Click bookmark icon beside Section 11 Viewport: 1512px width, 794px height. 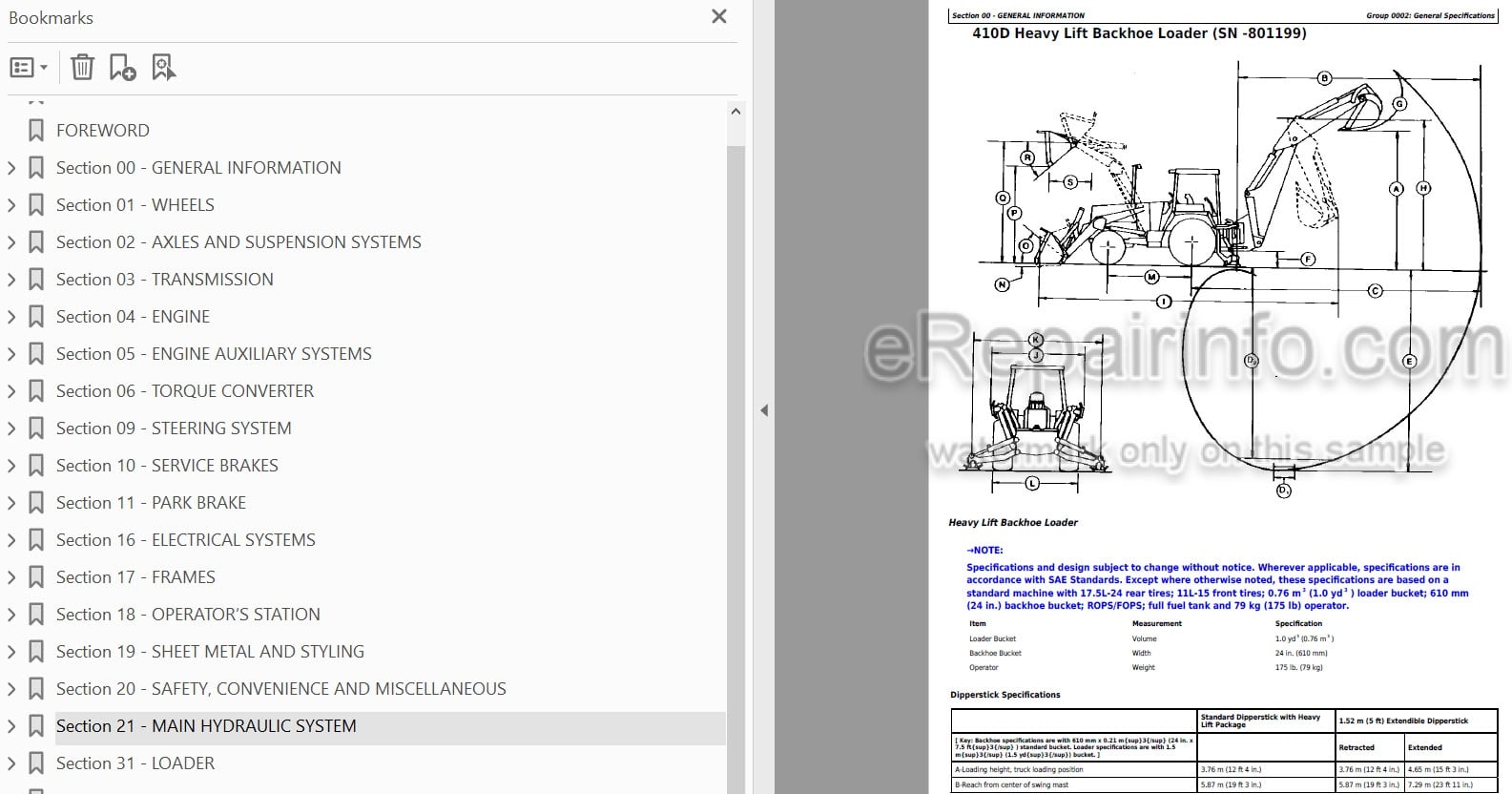coord(36,503)
